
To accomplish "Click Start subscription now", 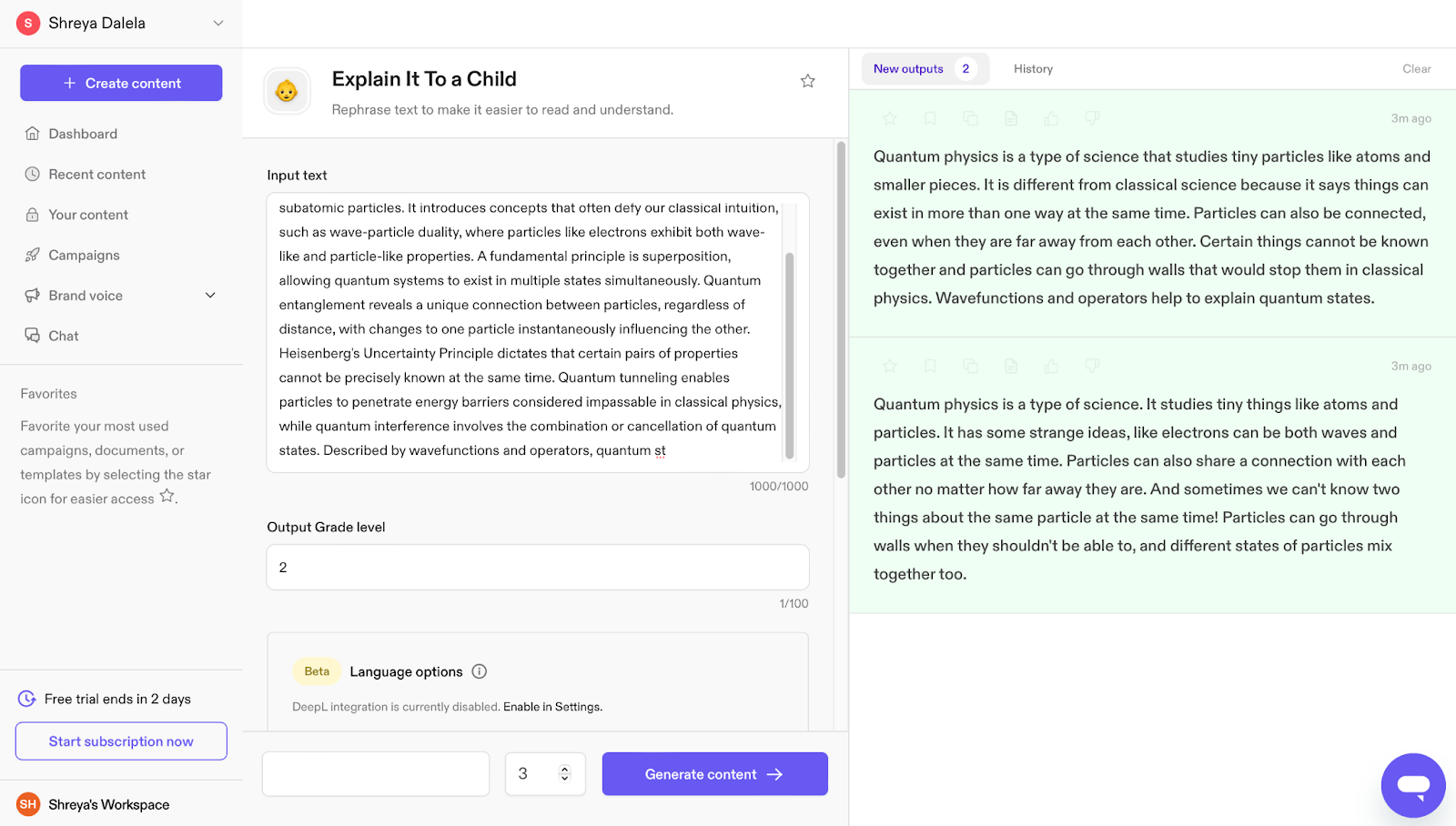I will click(x=121, y=741).
